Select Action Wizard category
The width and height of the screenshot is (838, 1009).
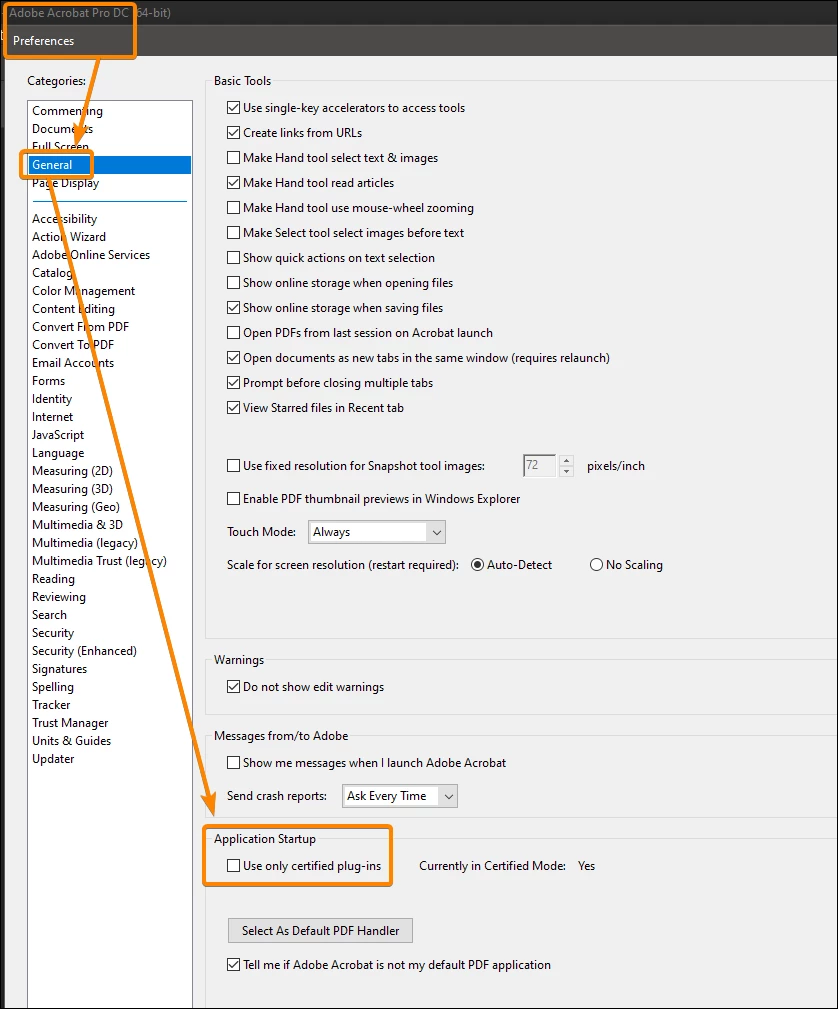tap(109, 237)
